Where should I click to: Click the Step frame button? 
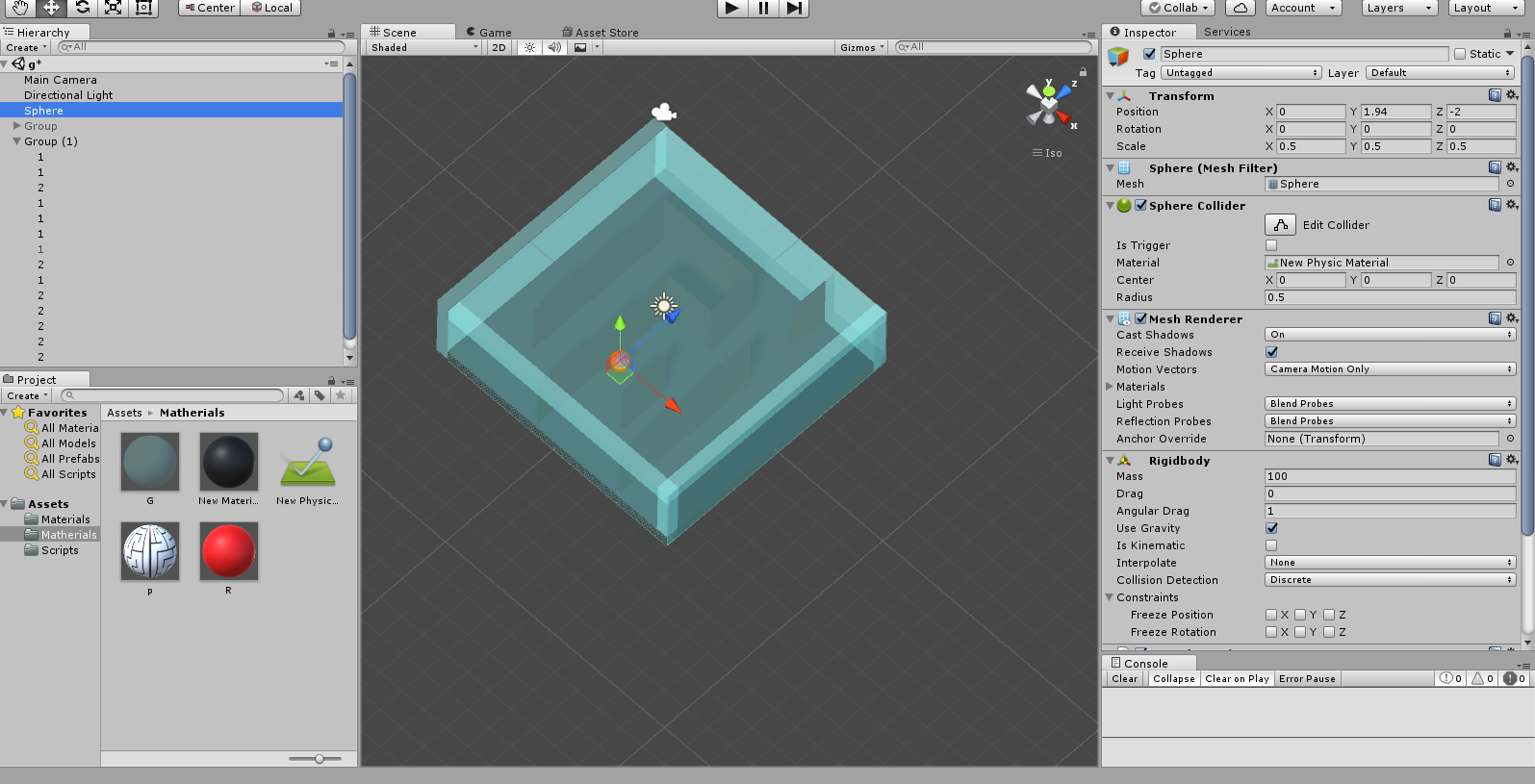click(x=794, y=8)
